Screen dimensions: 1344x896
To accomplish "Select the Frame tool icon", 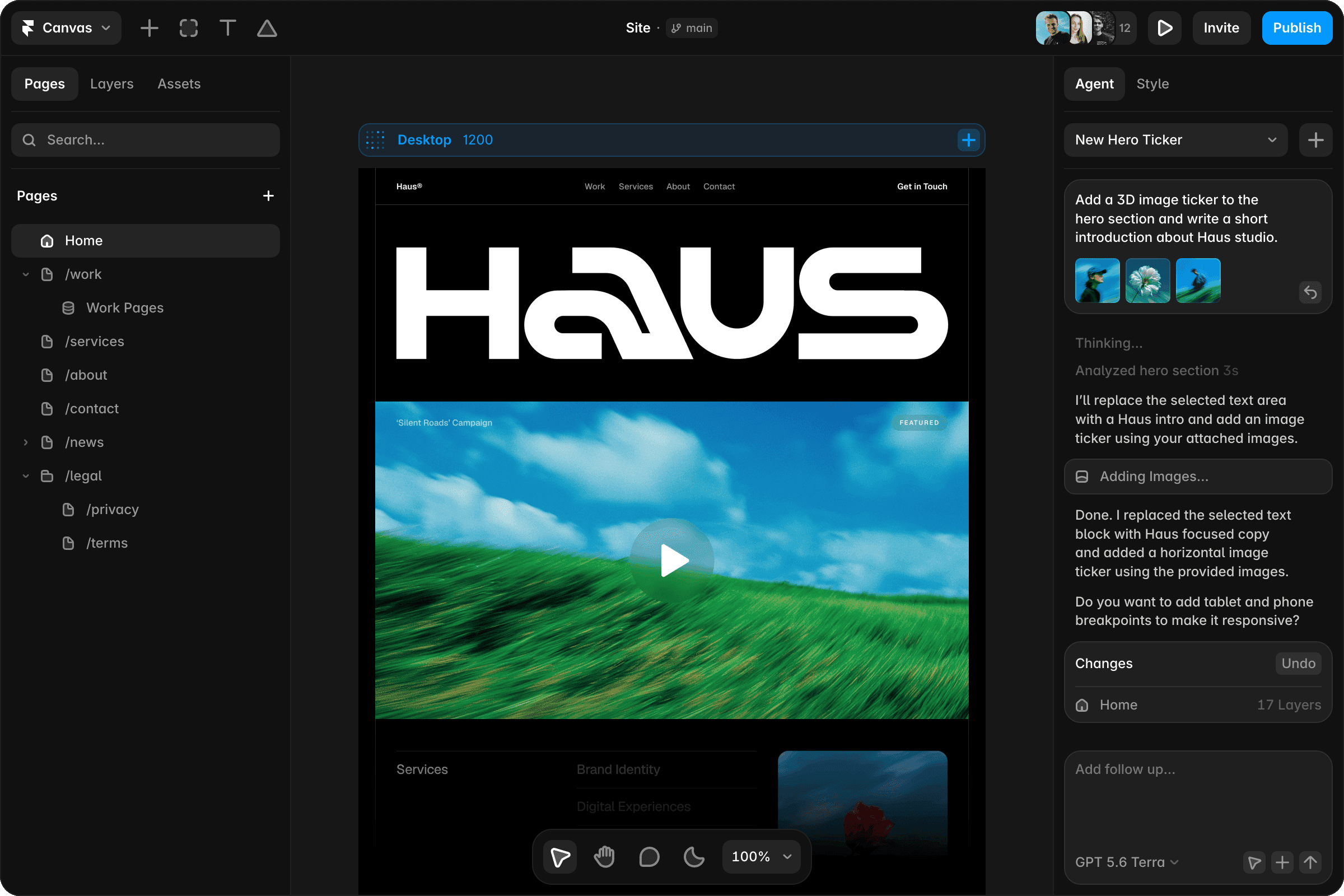I will [189, 28].
